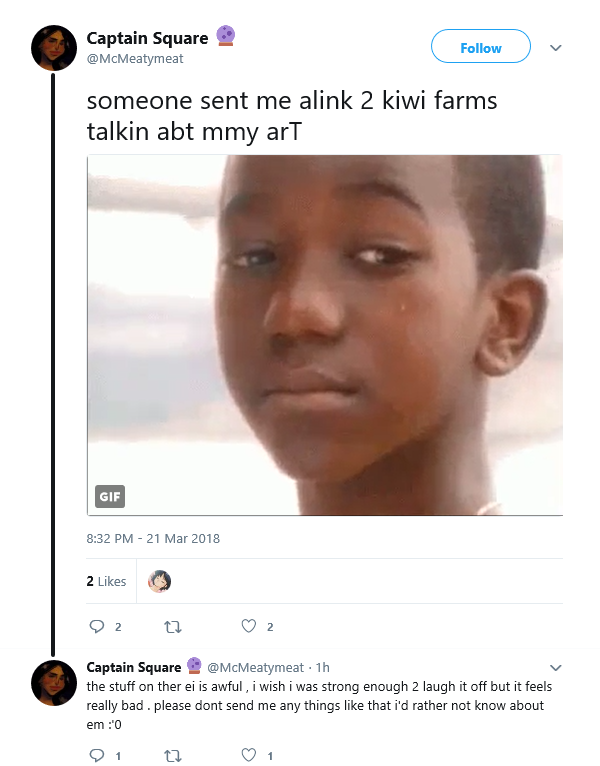Open the main tweet options chevron
Screen dimensions: 600x766
click(556, 48)
